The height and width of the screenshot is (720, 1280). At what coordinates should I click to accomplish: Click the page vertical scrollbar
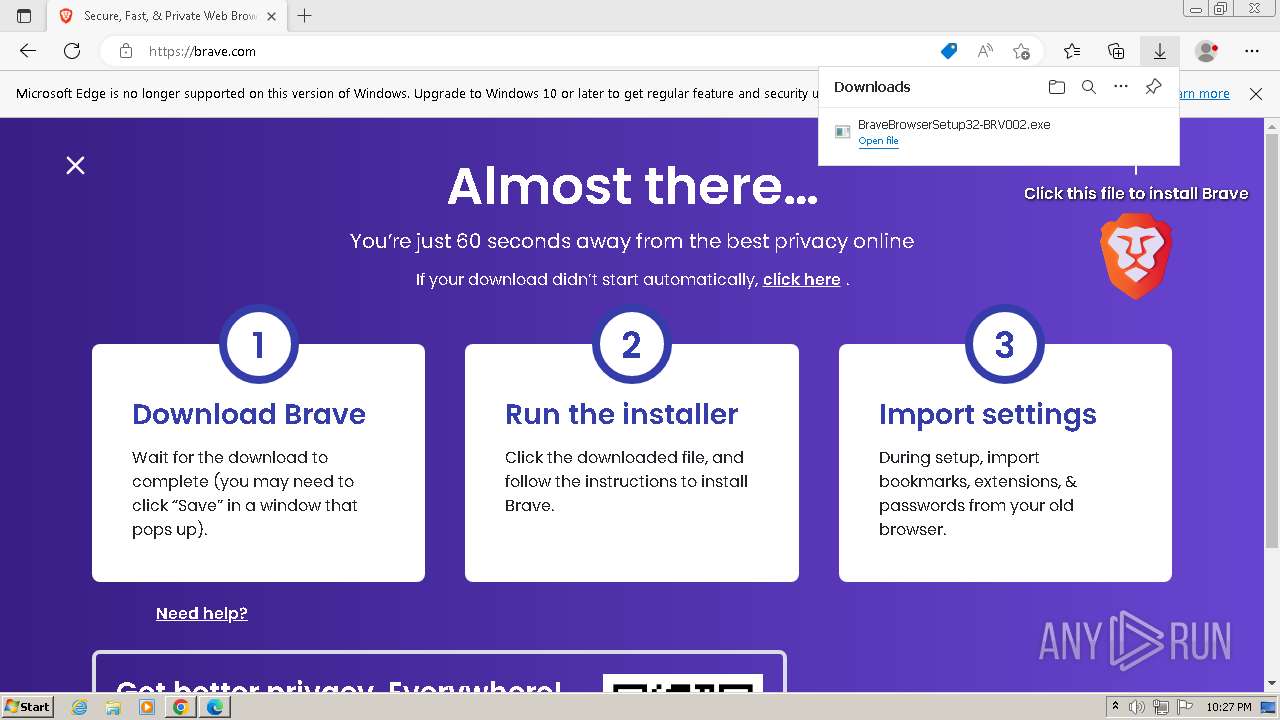tap(1272, 340)
